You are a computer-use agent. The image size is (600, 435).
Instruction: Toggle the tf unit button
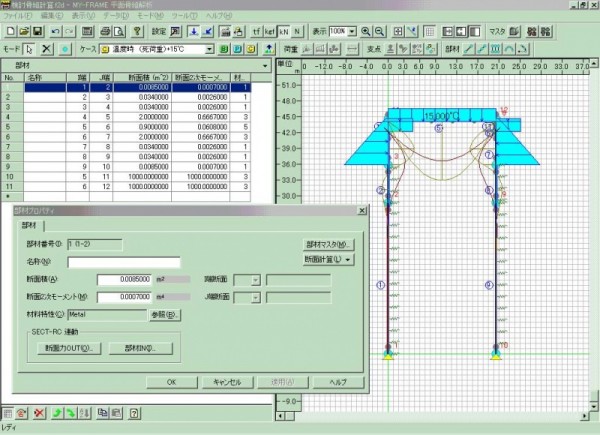coord(257,32)
